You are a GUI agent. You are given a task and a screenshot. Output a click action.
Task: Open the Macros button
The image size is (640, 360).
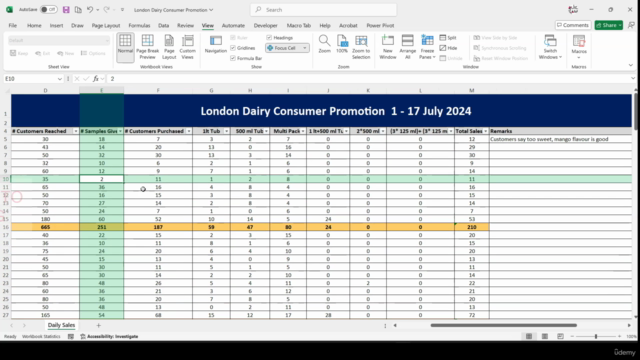(579, 47)
